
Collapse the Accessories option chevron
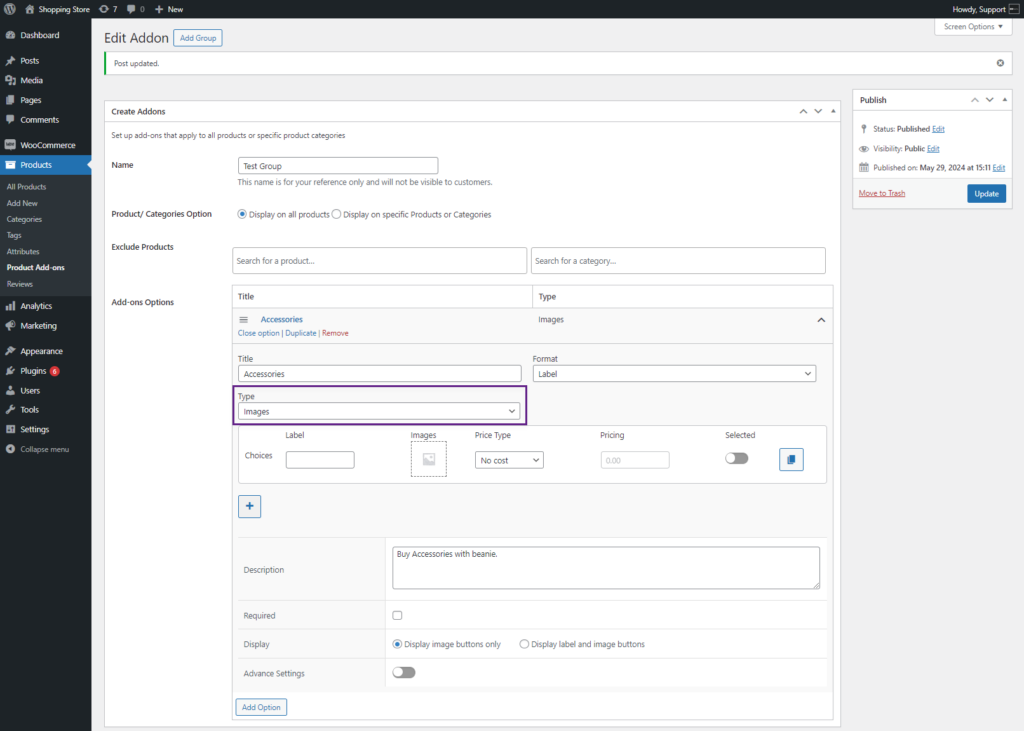pyautogui.click(x=821, y=320)
